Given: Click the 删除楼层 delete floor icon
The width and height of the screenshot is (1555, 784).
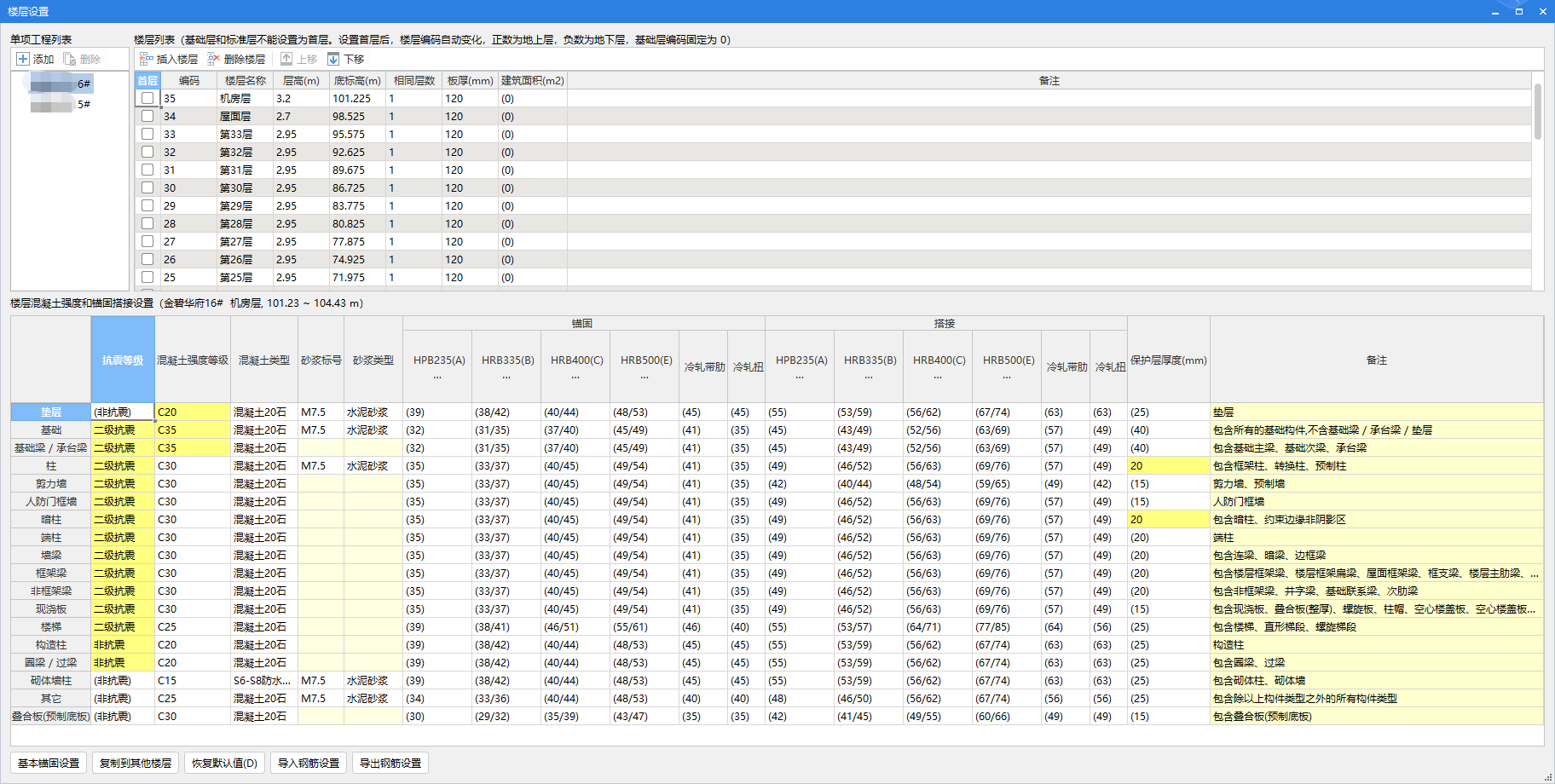Looking at the screenshot, I should [214, 59].
